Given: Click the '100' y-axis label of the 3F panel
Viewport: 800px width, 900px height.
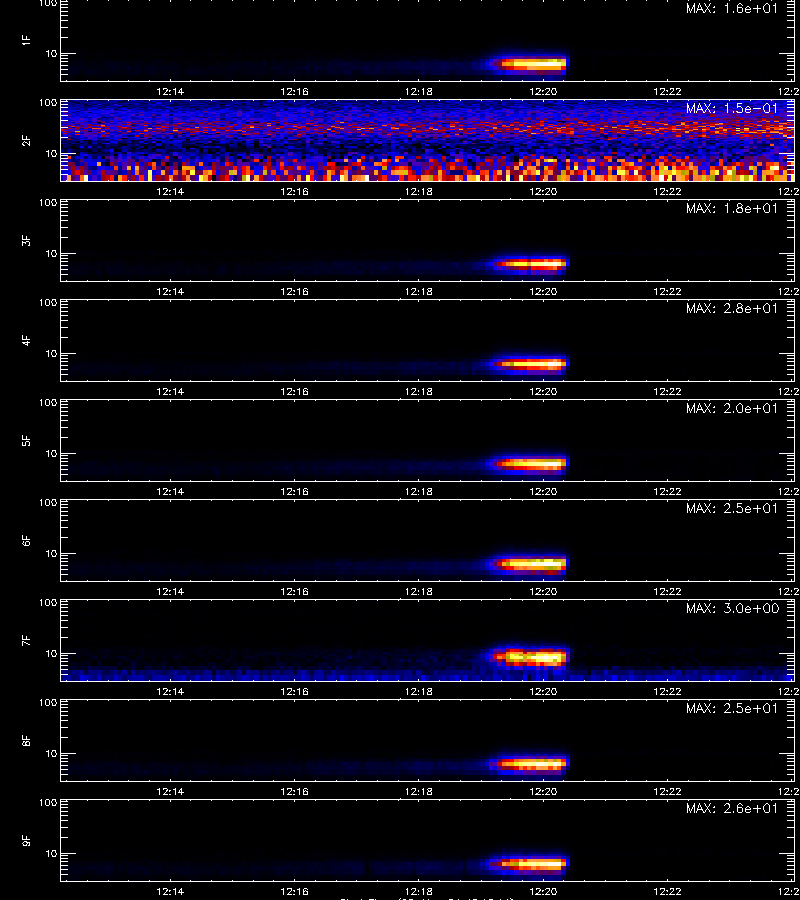Looking at the screenshot, I should pyautogui.click(x=48, y=203).
